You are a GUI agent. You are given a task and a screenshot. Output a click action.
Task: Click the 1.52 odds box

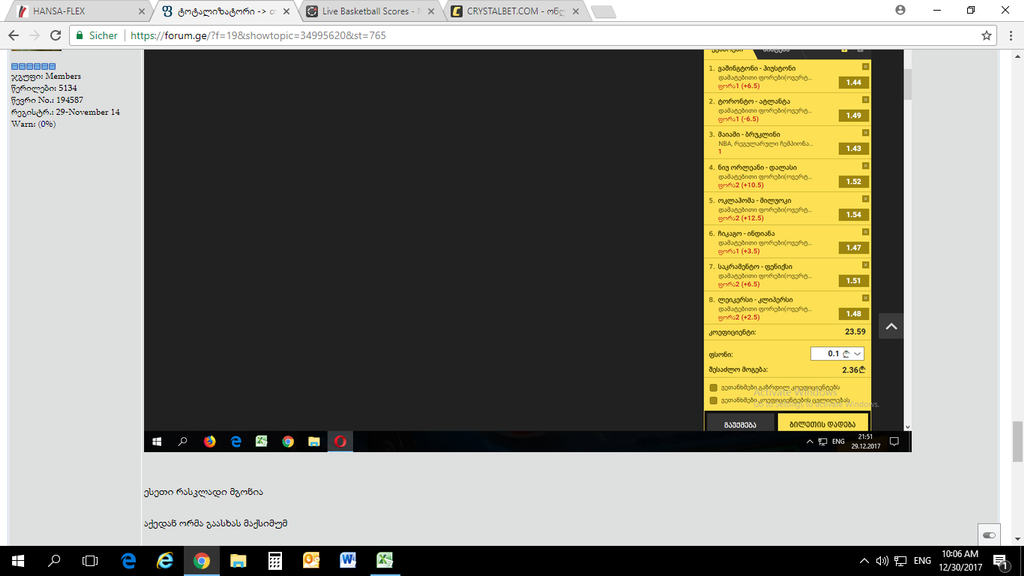coord(854,182)
